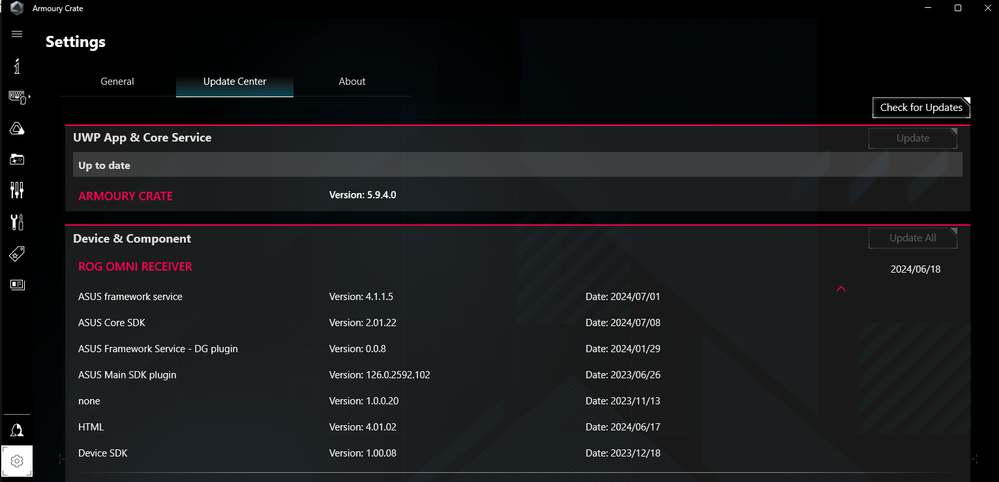
Task: Open the Device keyboard-mouse icon
Action: pyautogui.click(x=18, y=97)
